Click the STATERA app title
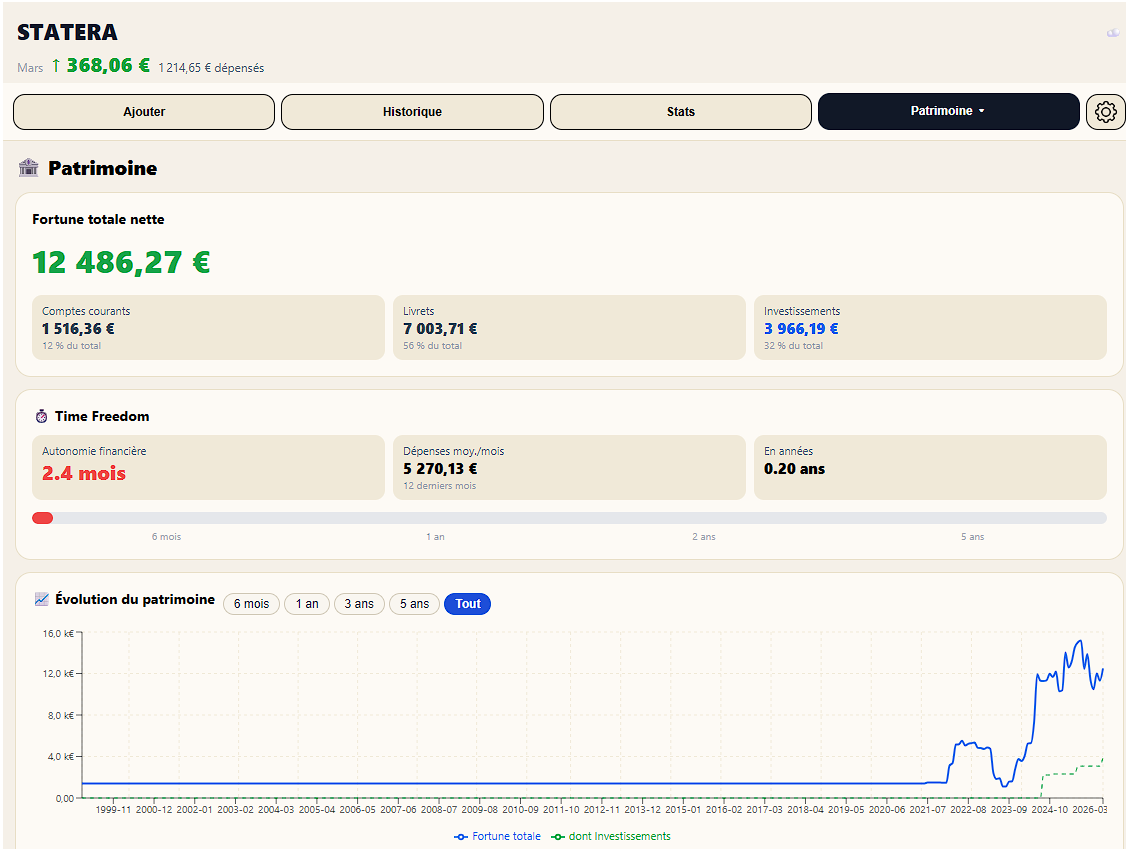The image size is (1126, 849). 68,32
